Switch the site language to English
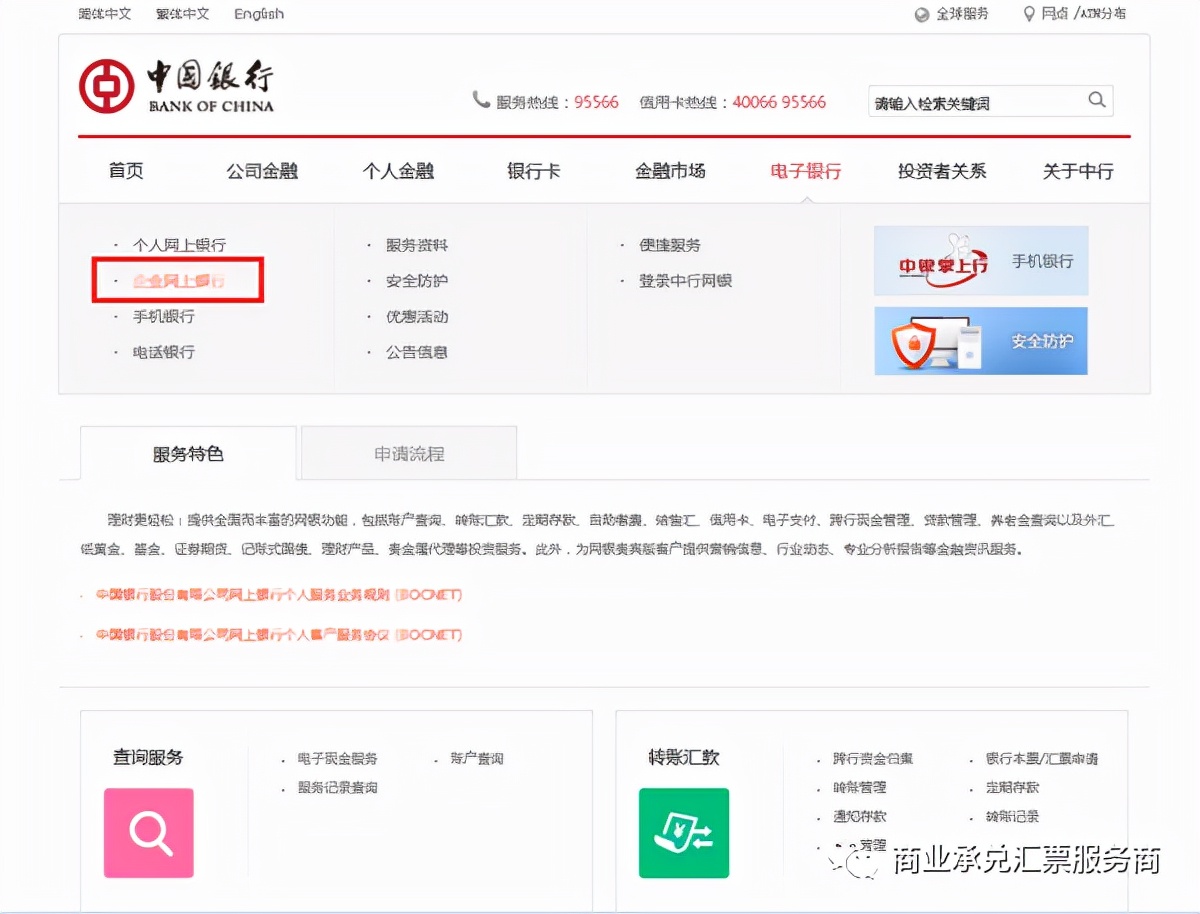 pyautogui.click(x=257, y=14)
